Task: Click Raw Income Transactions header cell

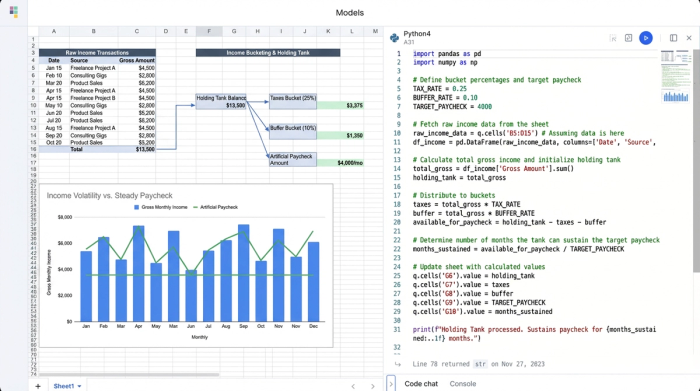Action: click(97, 53)
